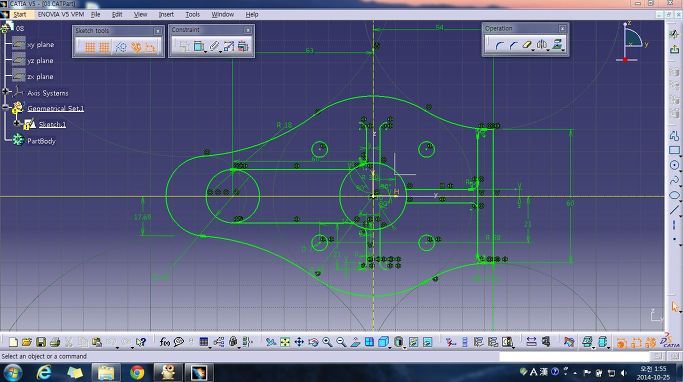
Task: Open the Help menu
Action: click(x=252, y=14)
